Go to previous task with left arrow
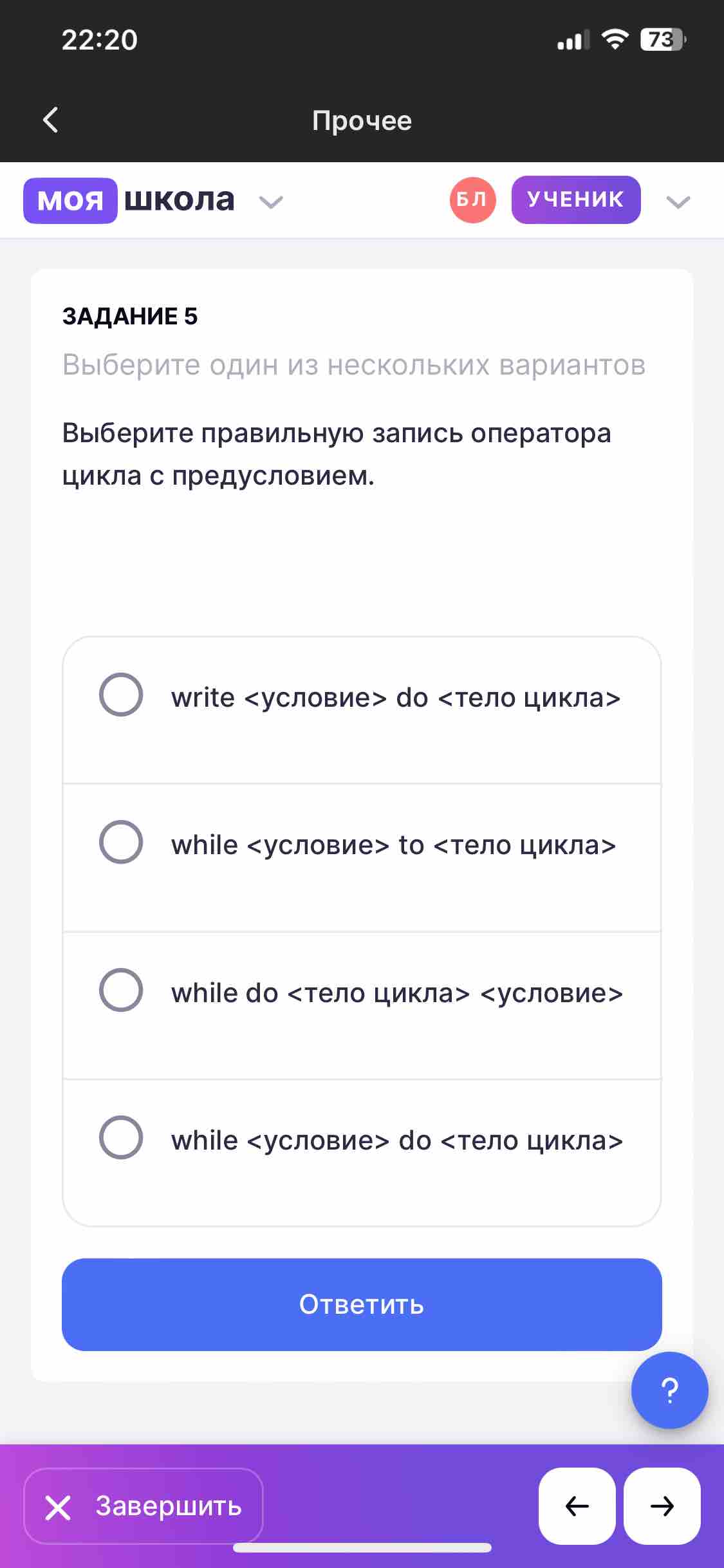The image size is (724, 1568). (577, 1506)
